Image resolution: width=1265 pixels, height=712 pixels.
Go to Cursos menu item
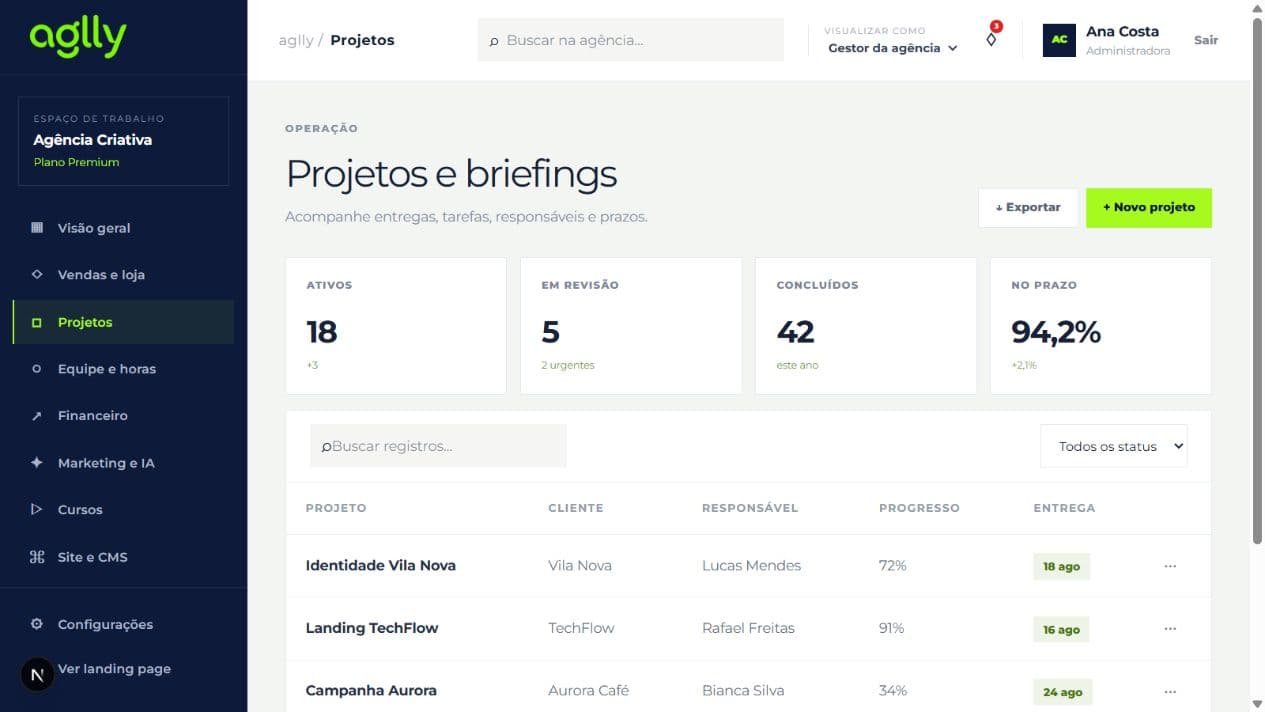pos(123,510)
